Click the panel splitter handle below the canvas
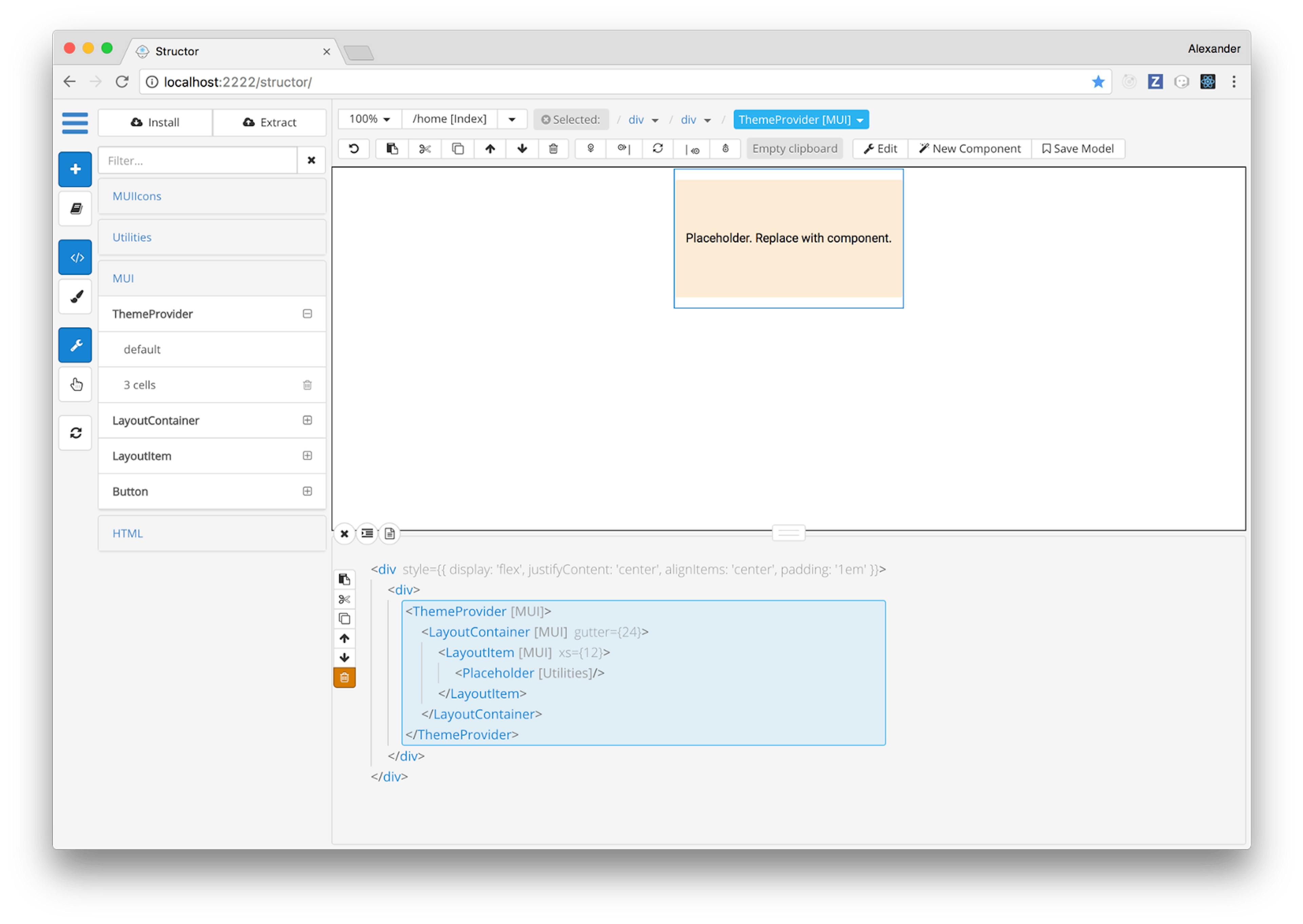 pos(788,533)
